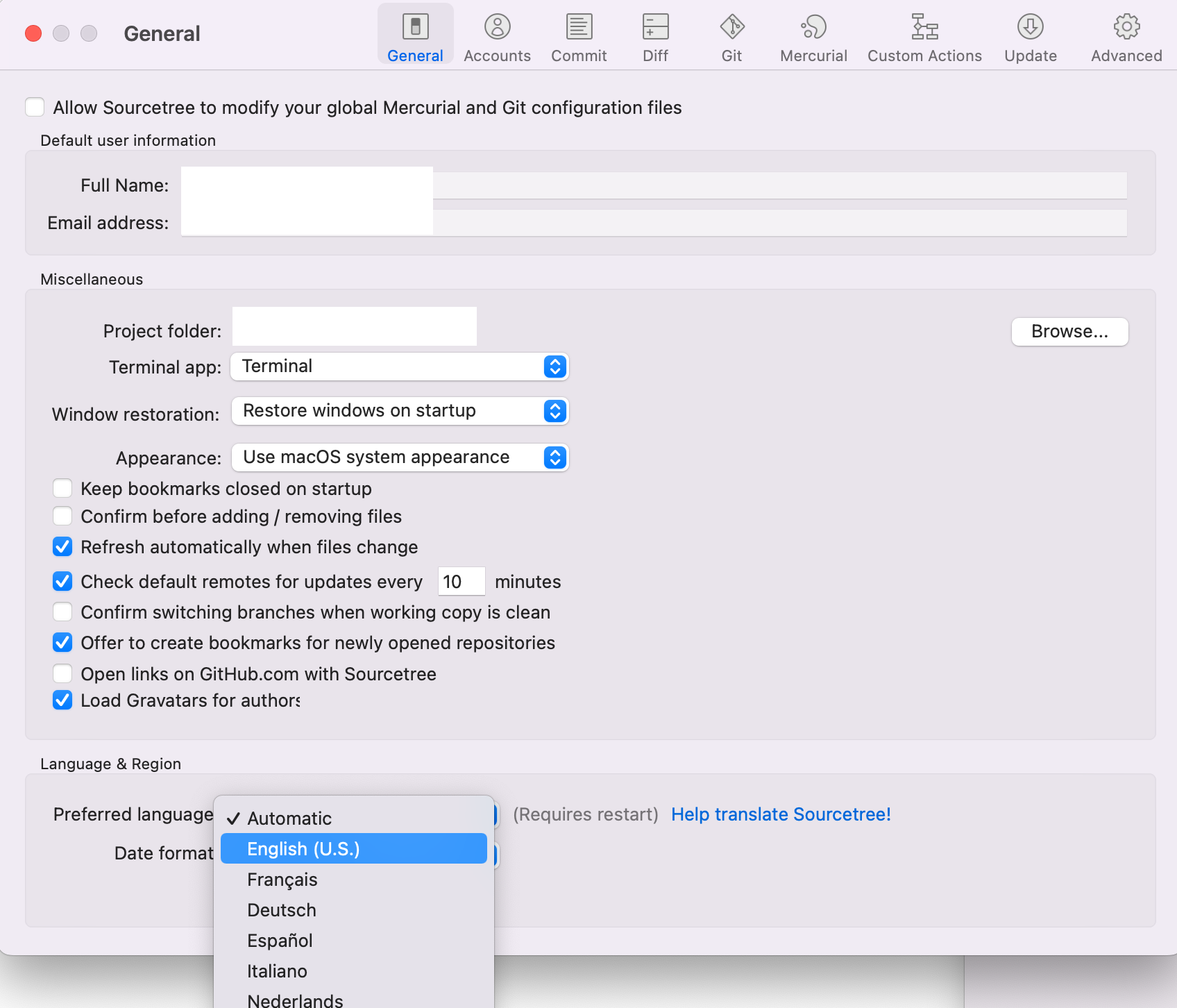Enable Allow Sourcetree to modify global configuration files
The width and height of the screenshot is (1177, 1008).
tap(35, 107)
